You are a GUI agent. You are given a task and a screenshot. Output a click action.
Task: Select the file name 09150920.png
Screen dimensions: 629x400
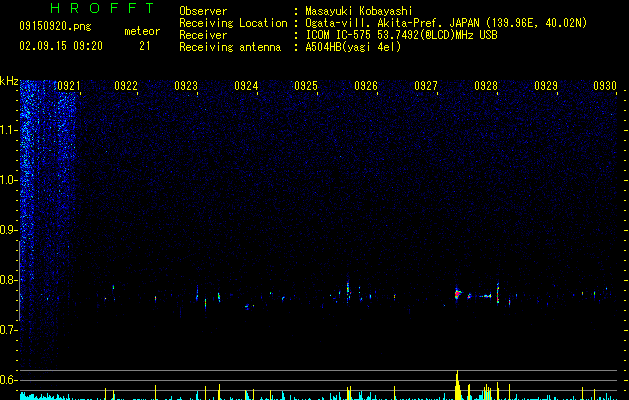55,27
